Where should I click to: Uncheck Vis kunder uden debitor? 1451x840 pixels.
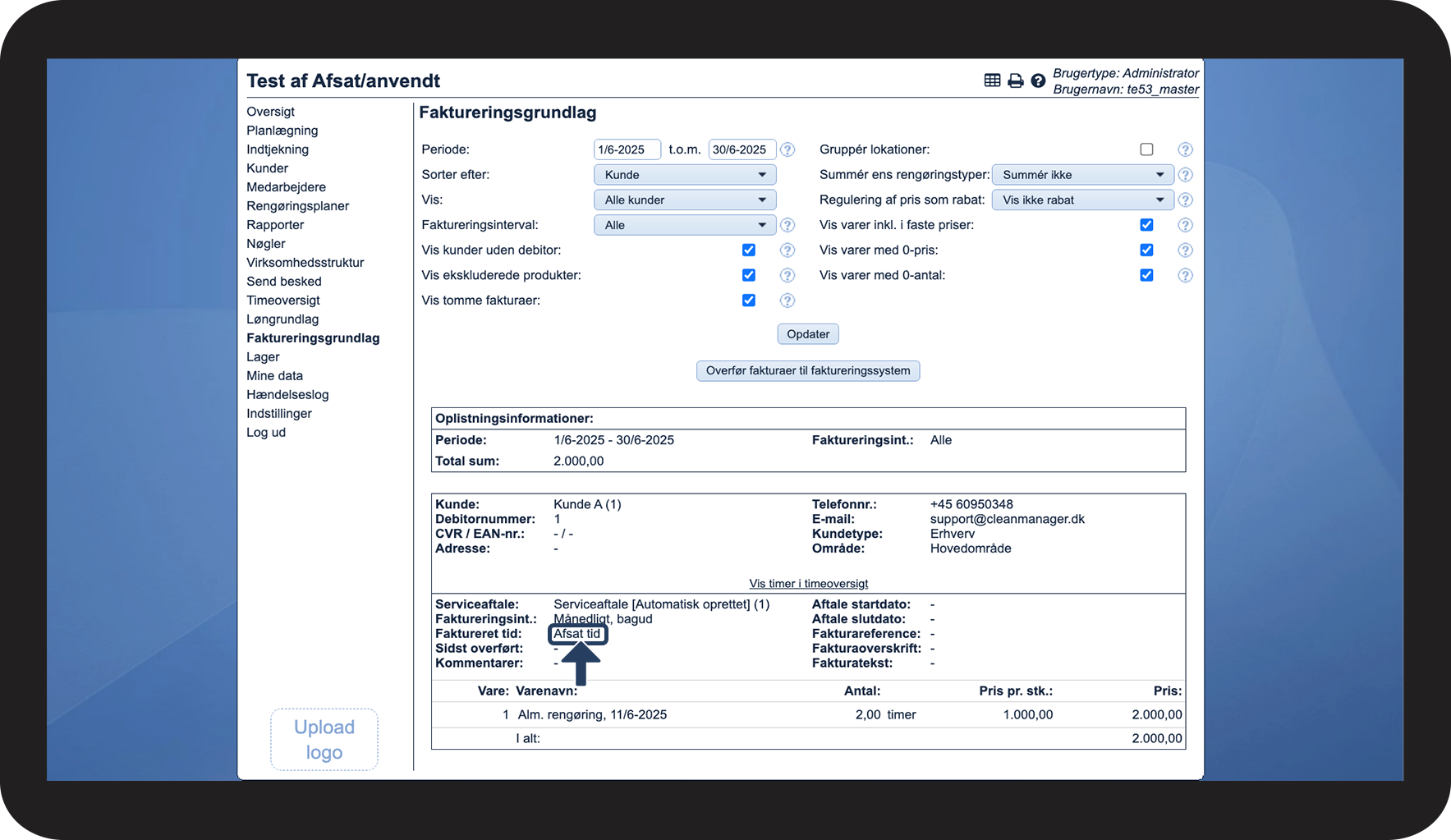tap(748, 250)
